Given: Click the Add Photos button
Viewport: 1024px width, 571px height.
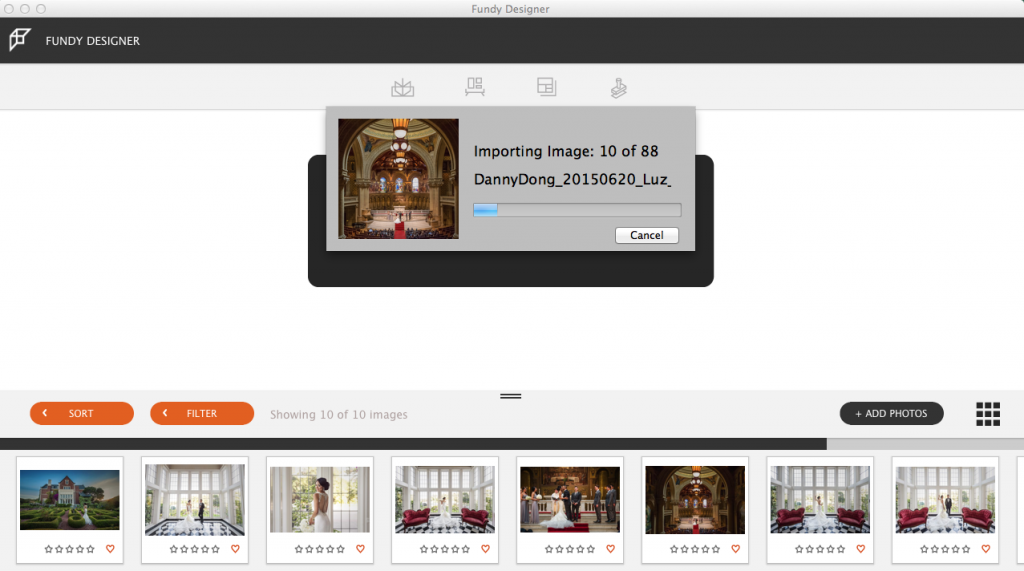Looking at the screenshot, I should 891,414.
